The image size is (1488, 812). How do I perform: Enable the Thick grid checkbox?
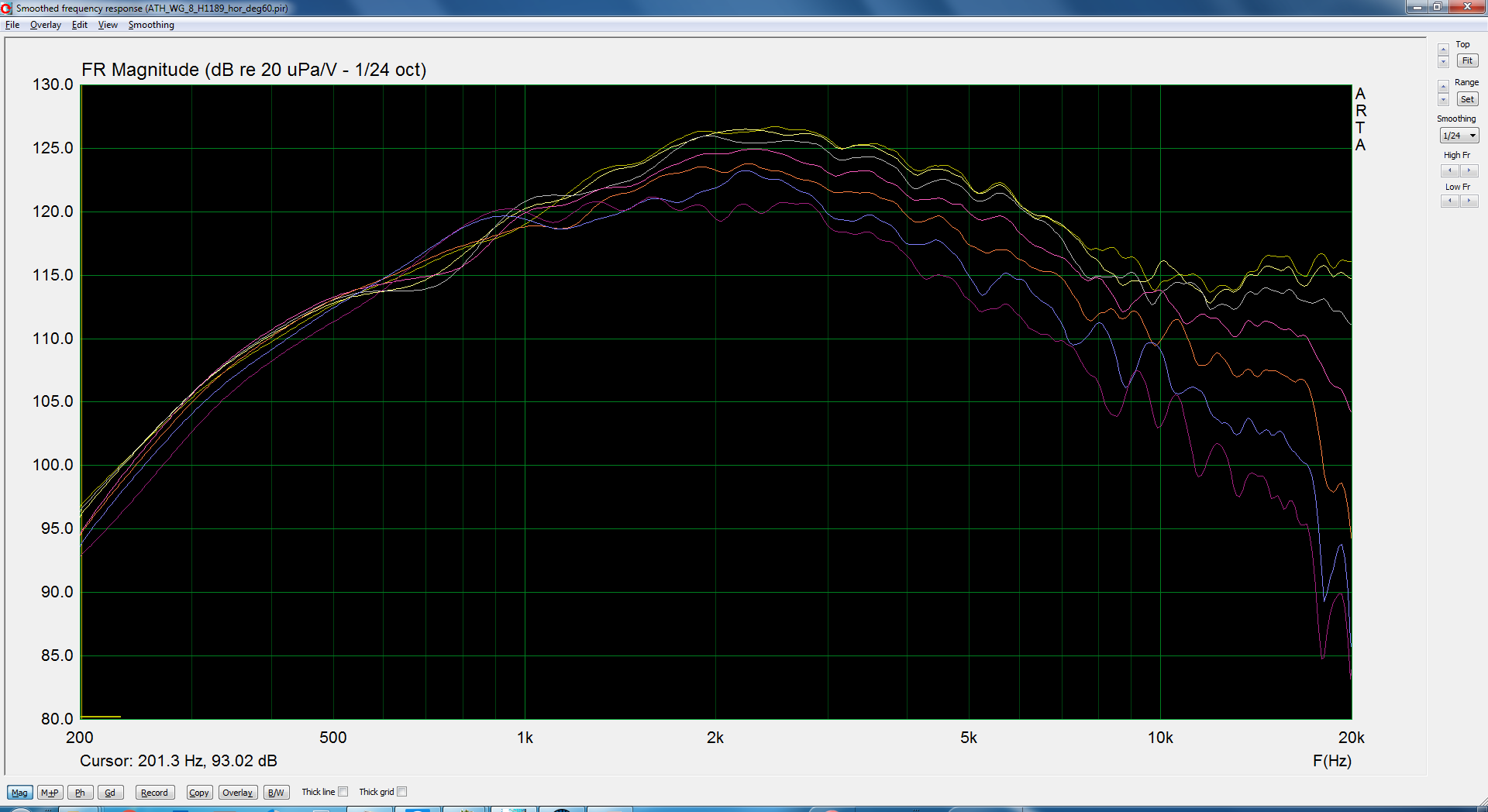pos(402,792)
